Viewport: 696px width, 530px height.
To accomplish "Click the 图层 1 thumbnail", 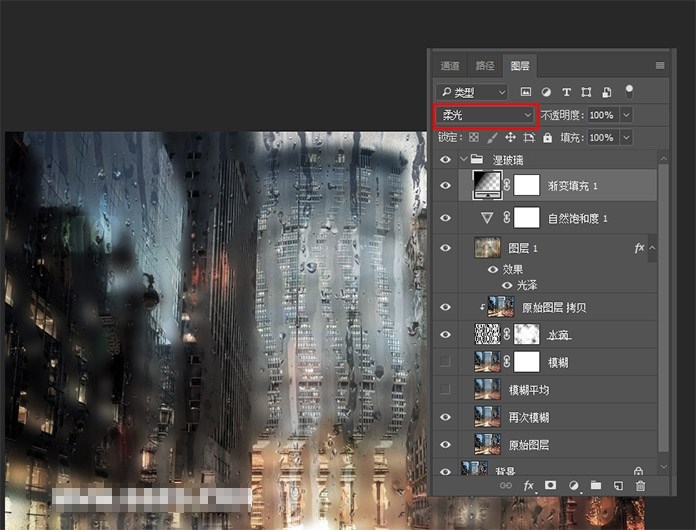I will pos(487,248).
